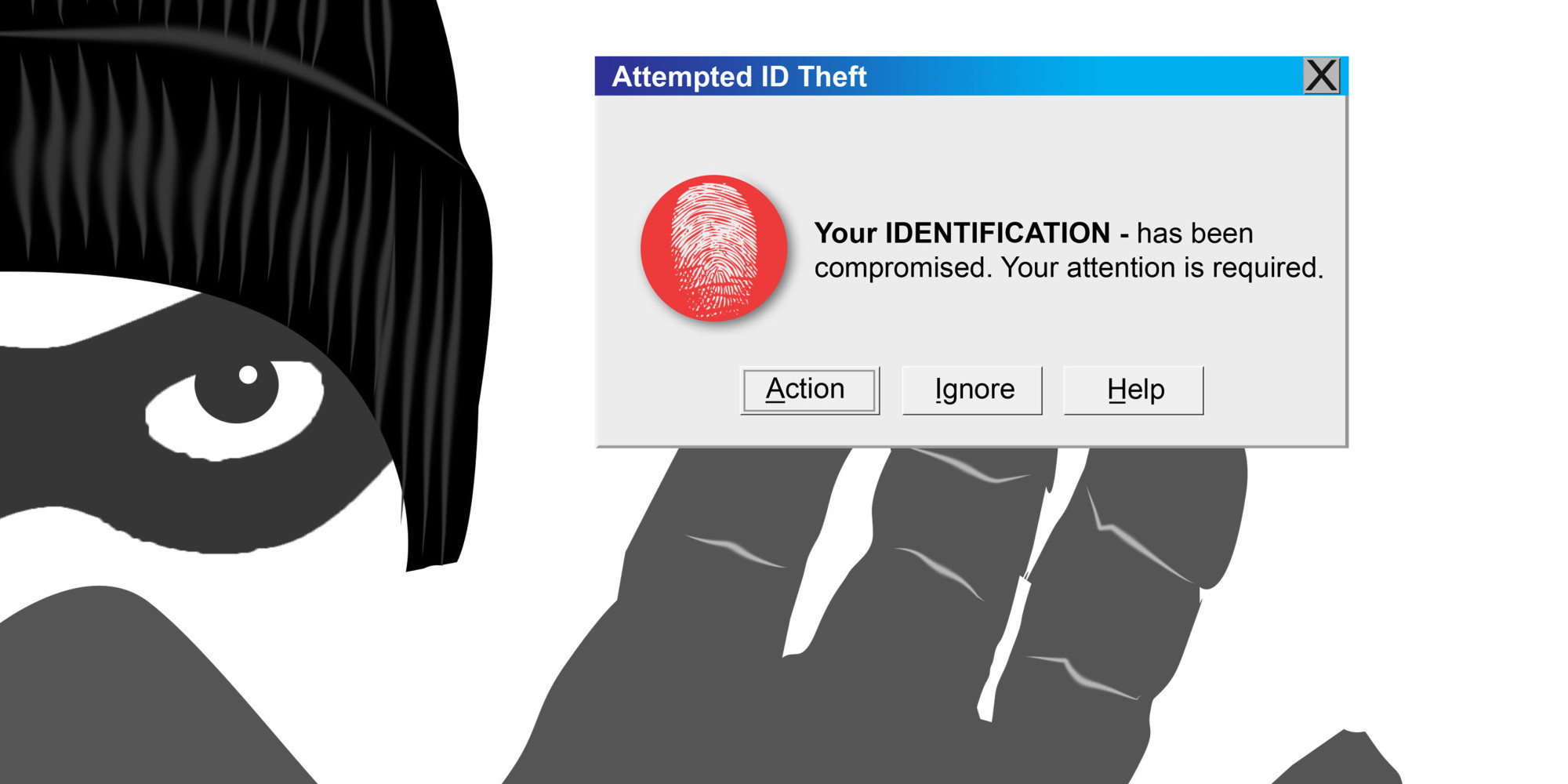1568x784 pixels.
Task: Click the thief's gray shoulder
Action: click(118, 690)
